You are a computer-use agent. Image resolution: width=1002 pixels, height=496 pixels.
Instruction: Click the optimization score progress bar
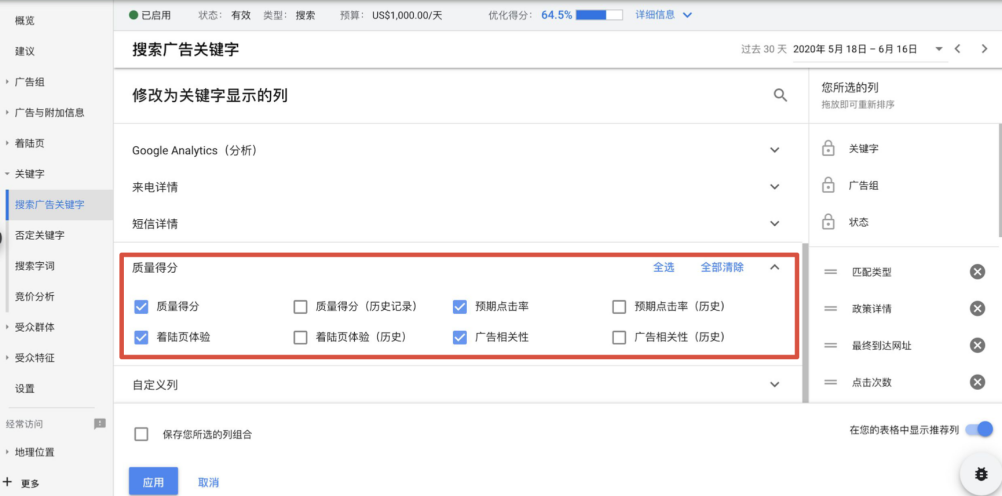599,15
